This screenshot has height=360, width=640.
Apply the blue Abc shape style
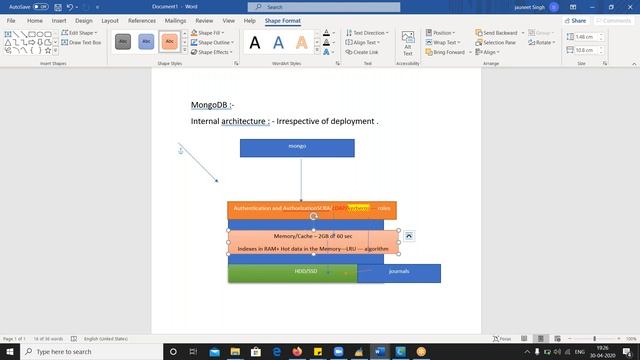click(146, 42)
